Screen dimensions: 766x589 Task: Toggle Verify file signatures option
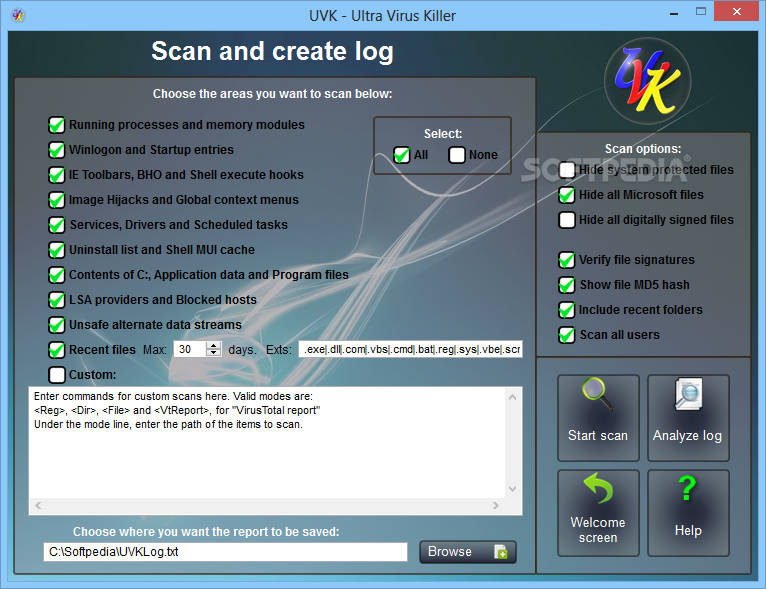click(x=567, y=260)
